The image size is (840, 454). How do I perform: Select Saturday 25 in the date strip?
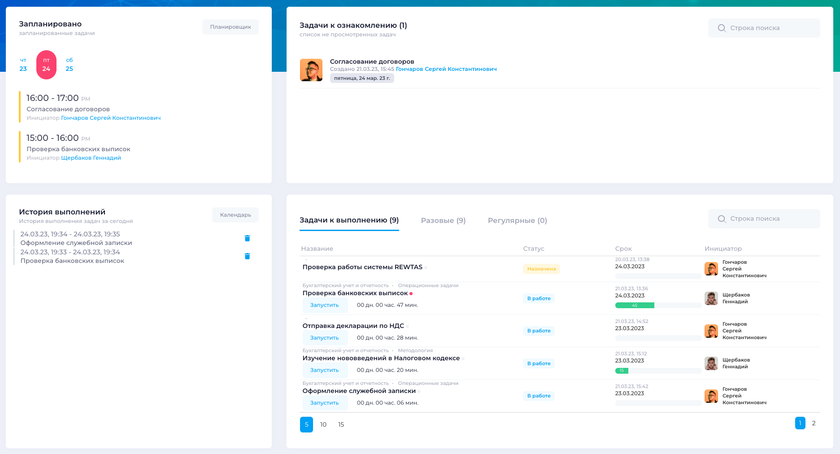(x=69, y=65)
